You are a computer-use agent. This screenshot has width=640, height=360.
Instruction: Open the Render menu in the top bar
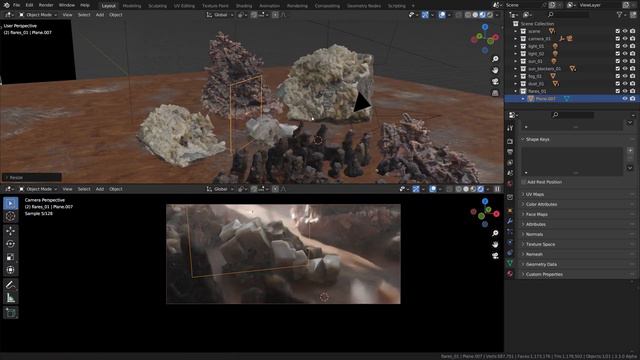(46, 5)
